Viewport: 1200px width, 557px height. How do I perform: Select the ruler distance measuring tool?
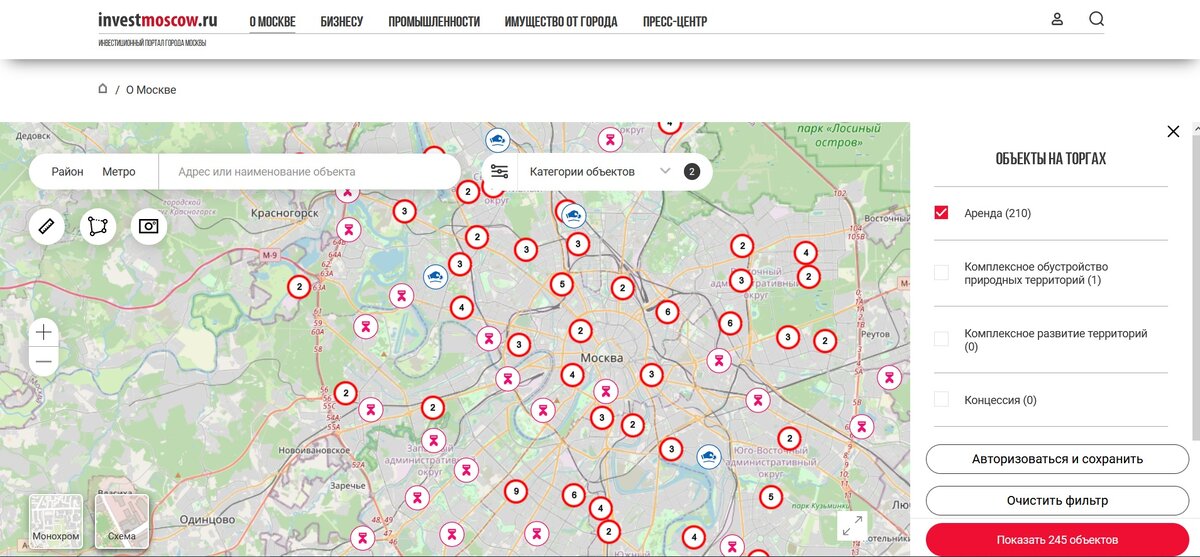46,226
